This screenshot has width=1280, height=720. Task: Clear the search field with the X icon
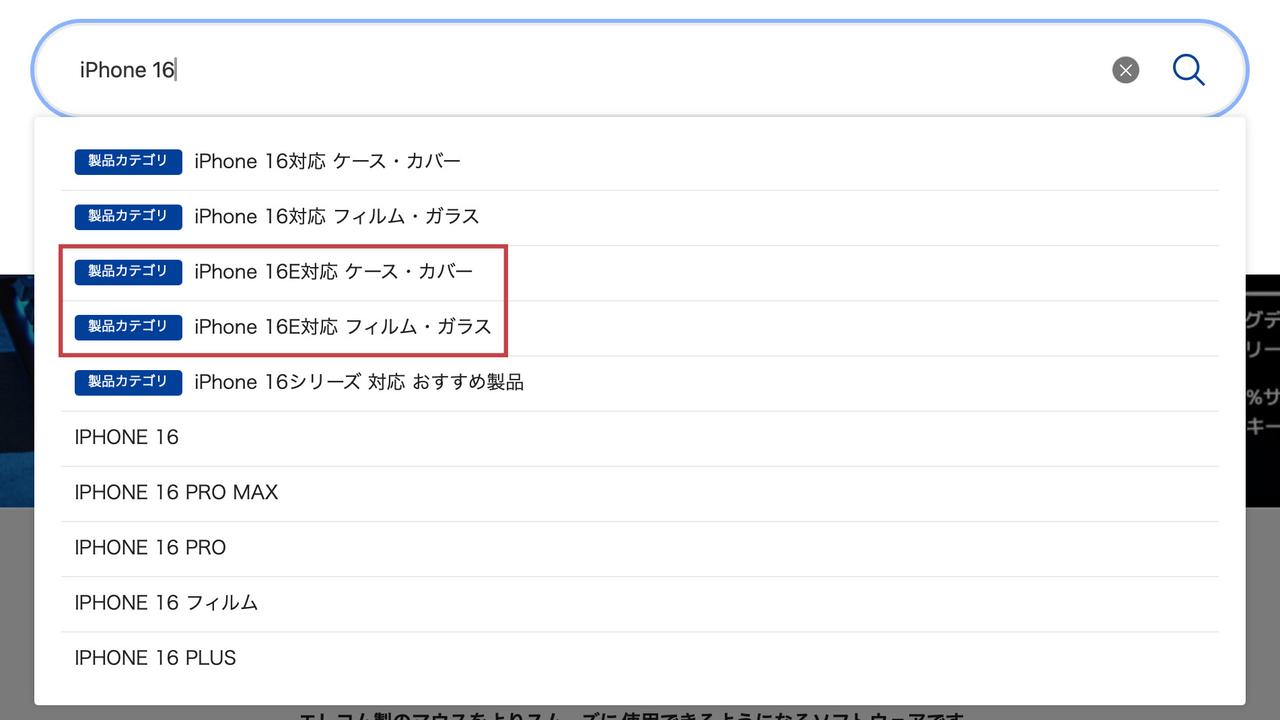pos(1125,70)
